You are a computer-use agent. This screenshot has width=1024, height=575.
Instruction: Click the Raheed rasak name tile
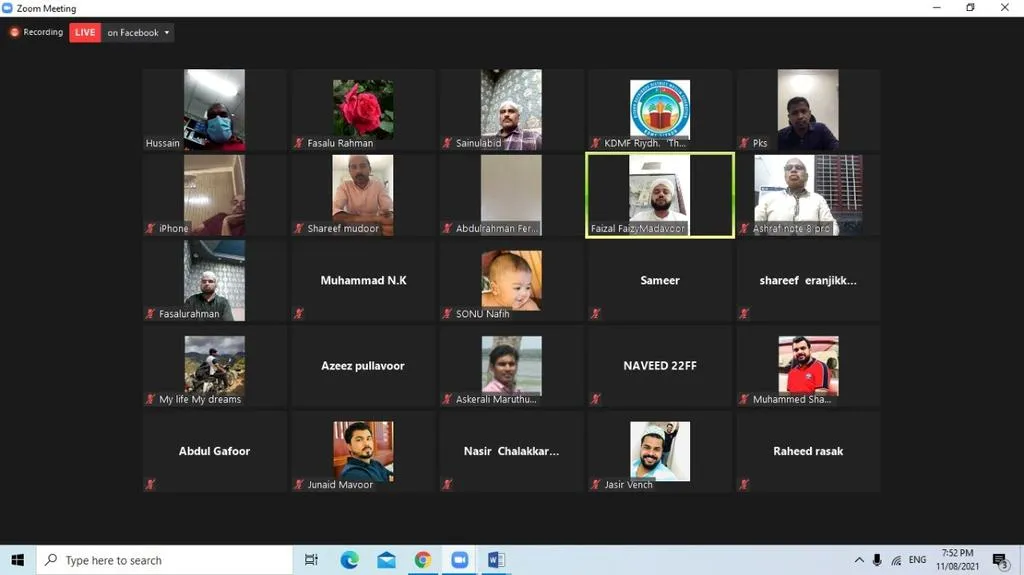(x=808, y=452)
